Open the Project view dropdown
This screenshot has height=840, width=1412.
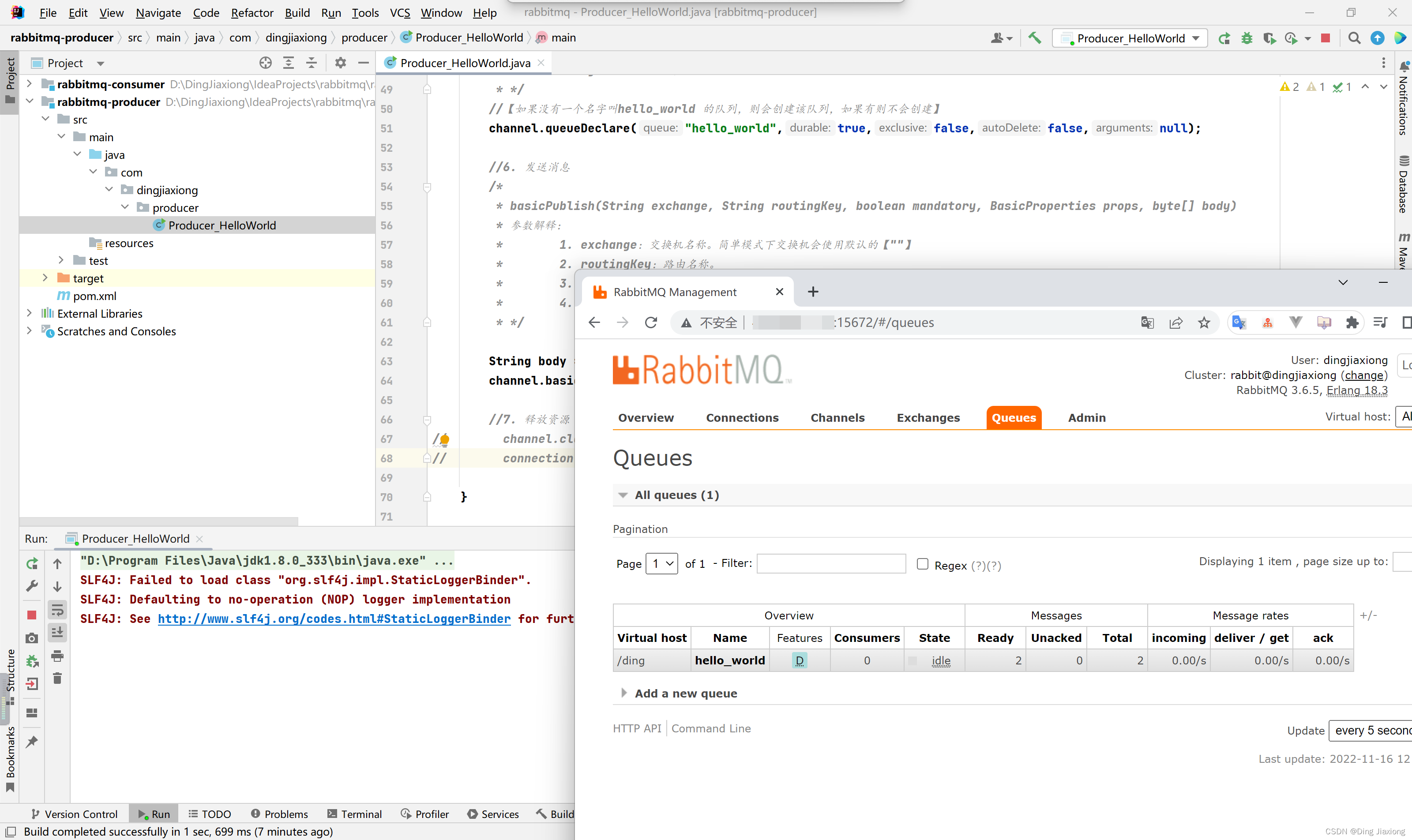pos(100,64)
